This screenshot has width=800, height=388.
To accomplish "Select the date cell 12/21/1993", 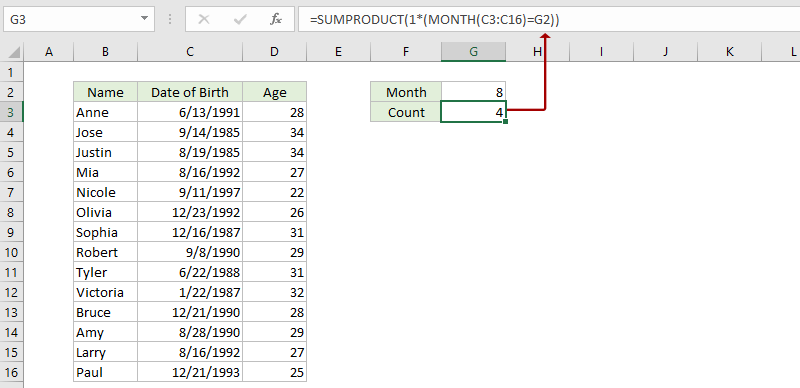I will 190,372.
